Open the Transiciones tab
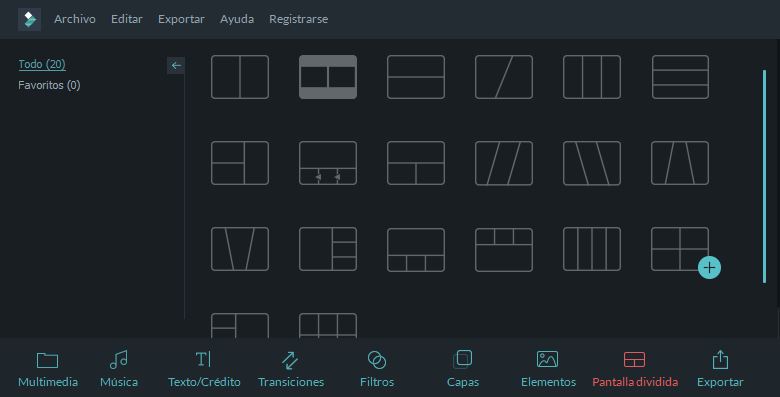Viewport: 780px width, 397px height. click(291, 369)
